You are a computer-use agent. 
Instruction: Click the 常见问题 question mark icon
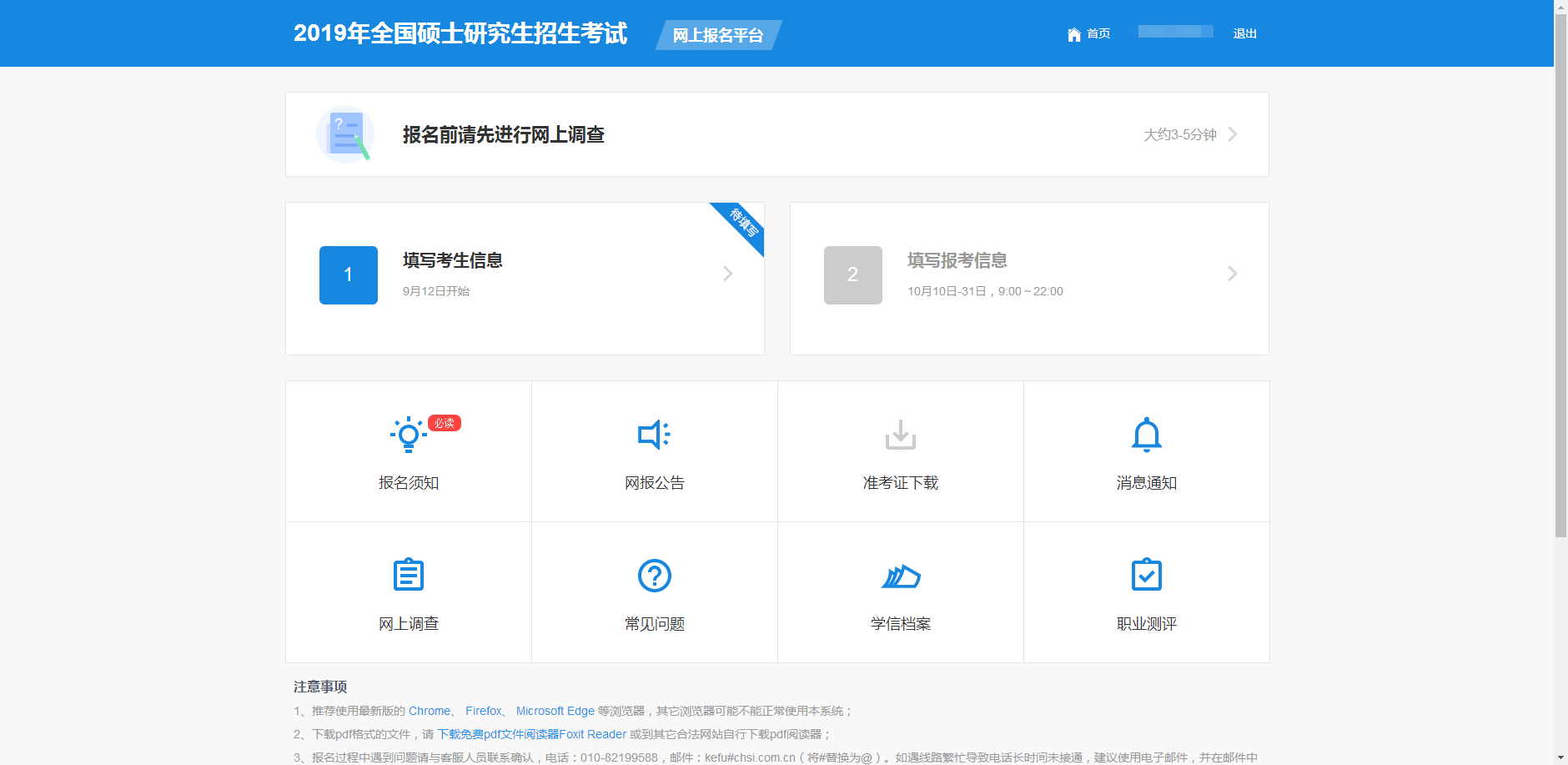[x=654, y=576]
